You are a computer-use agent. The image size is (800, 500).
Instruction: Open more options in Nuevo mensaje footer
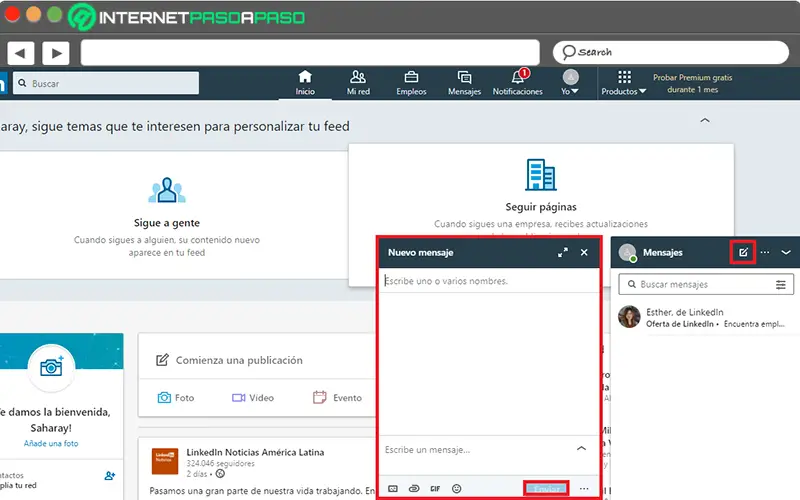pos(584,489)
